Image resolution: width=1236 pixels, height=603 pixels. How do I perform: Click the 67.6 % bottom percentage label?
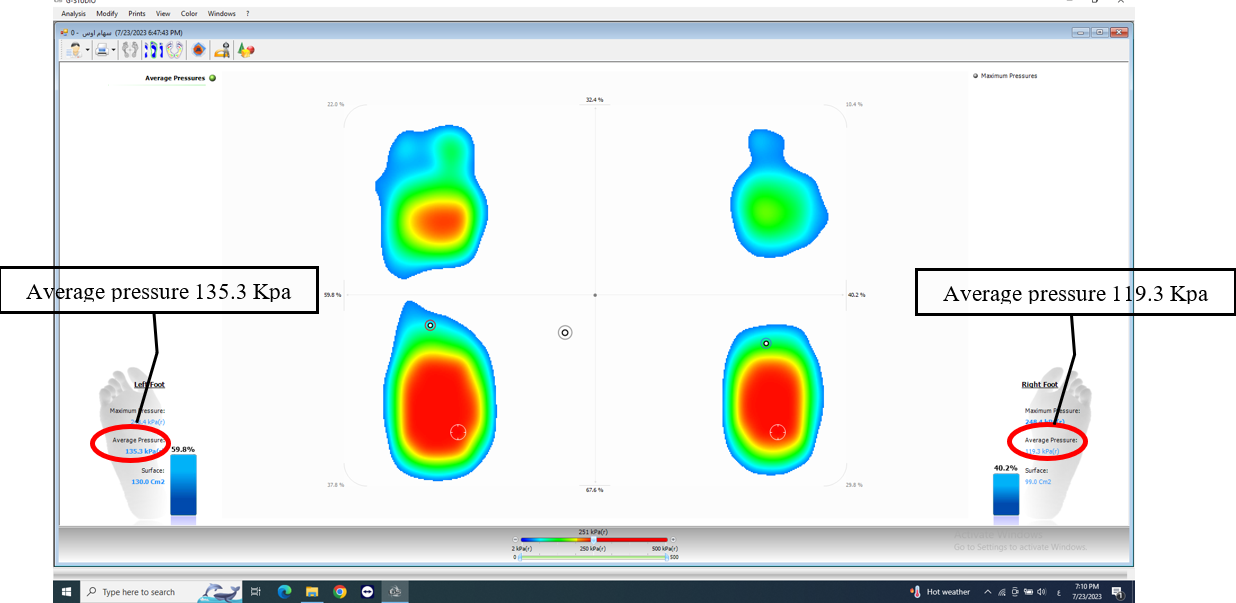tap(595, 490)
